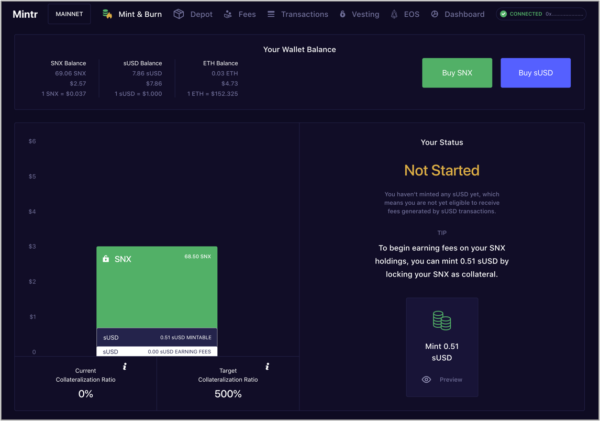Click the 0.03 ETH value
The width and height of the screenshot is (600, 421).
point(225,73)
